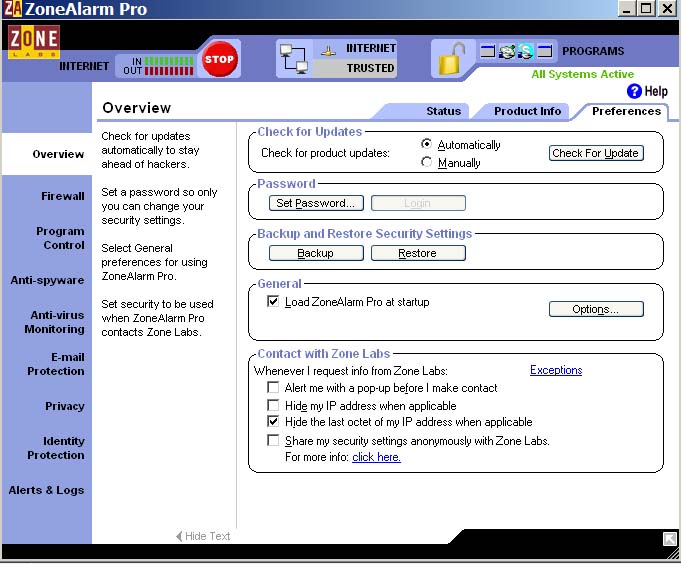Click the Skype program icon
This screenshot has height=564, width=681.
coord(526,51)
